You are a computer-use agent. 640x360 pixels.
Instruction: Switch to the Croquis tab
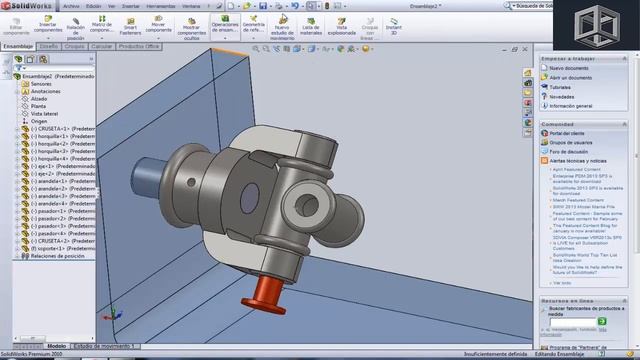[x=74, y=47]
